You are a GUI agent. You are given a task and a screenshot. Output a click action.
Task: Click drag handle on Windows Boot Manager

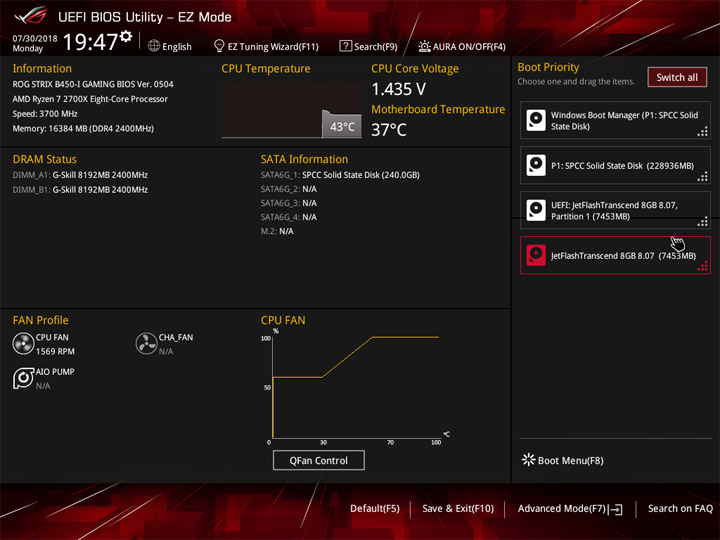[x=703, y=132]
